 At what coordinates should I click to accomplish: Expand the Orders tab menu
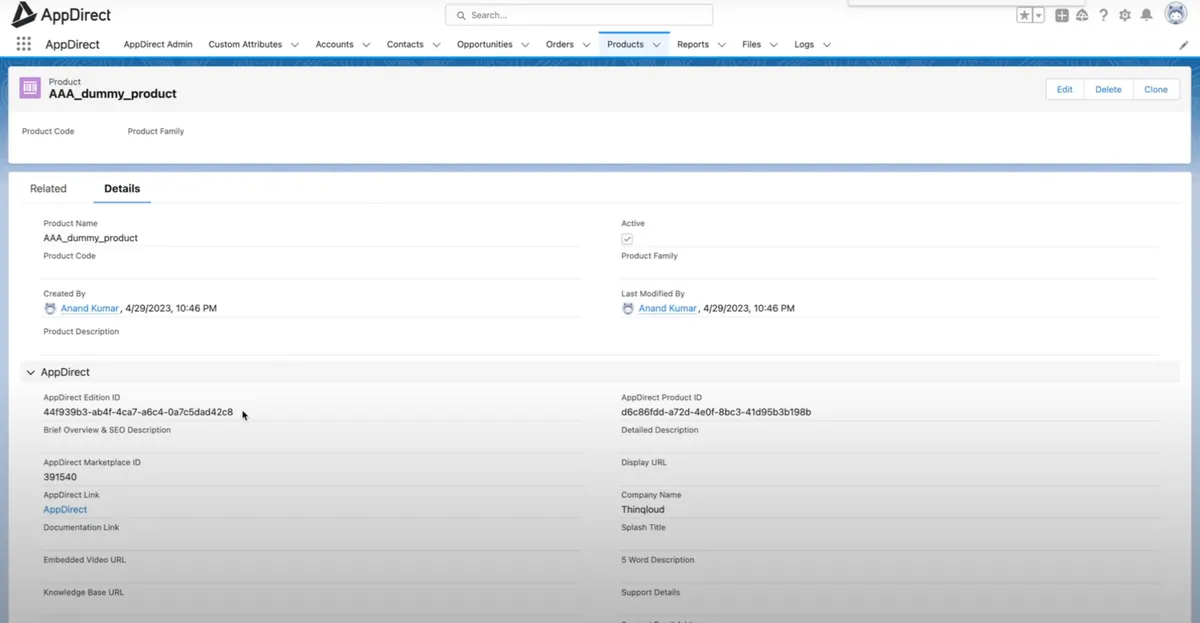click(x=586, y=45)
